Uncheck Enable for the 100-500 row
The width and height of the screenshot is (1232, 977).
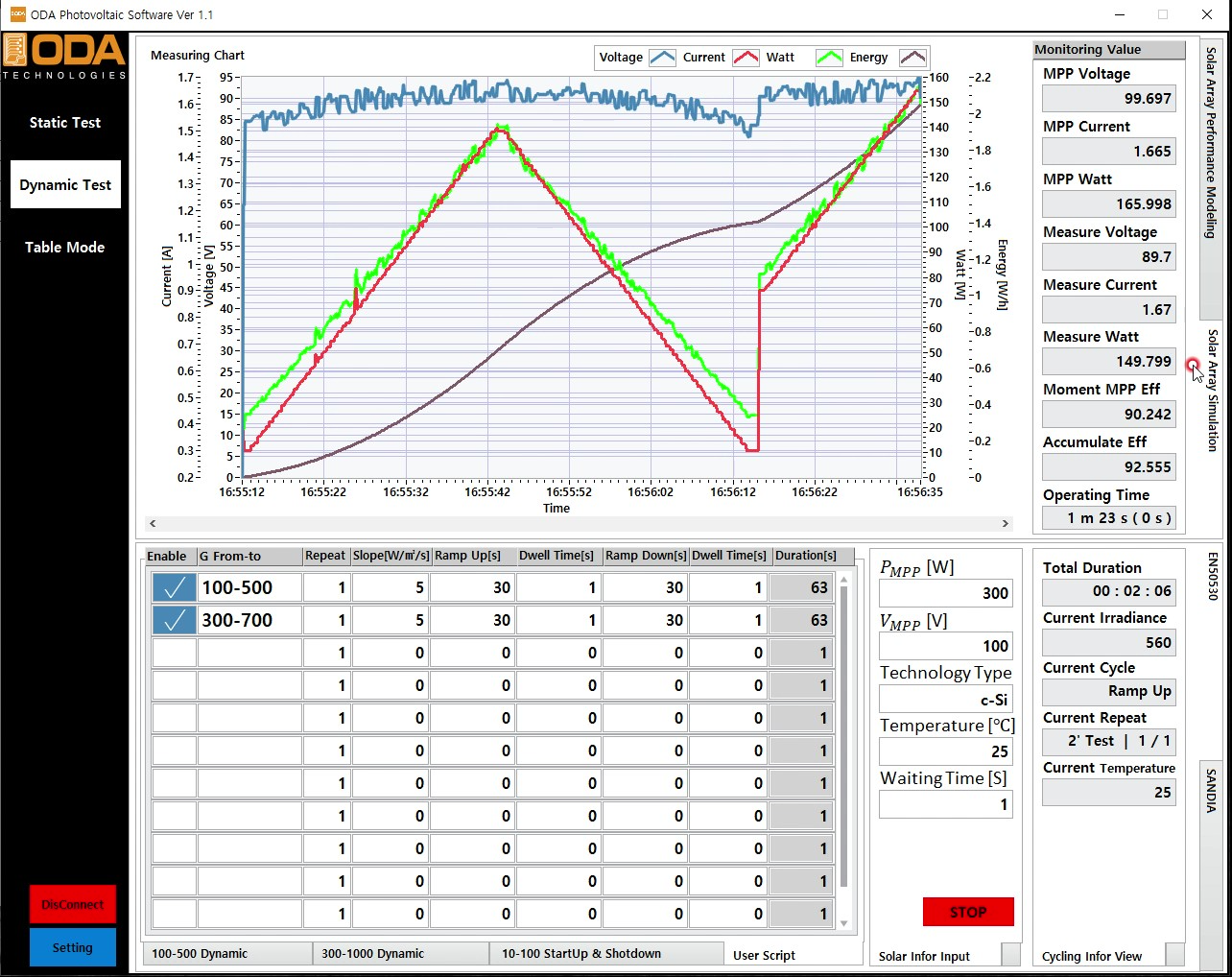pos(174,587)
